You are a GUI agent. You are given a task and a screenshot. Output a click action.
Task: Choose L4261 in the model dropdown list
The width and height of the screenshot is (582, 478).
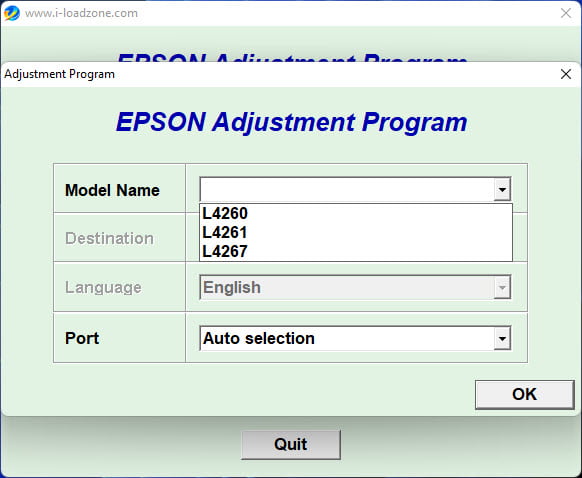click(356, 232)
